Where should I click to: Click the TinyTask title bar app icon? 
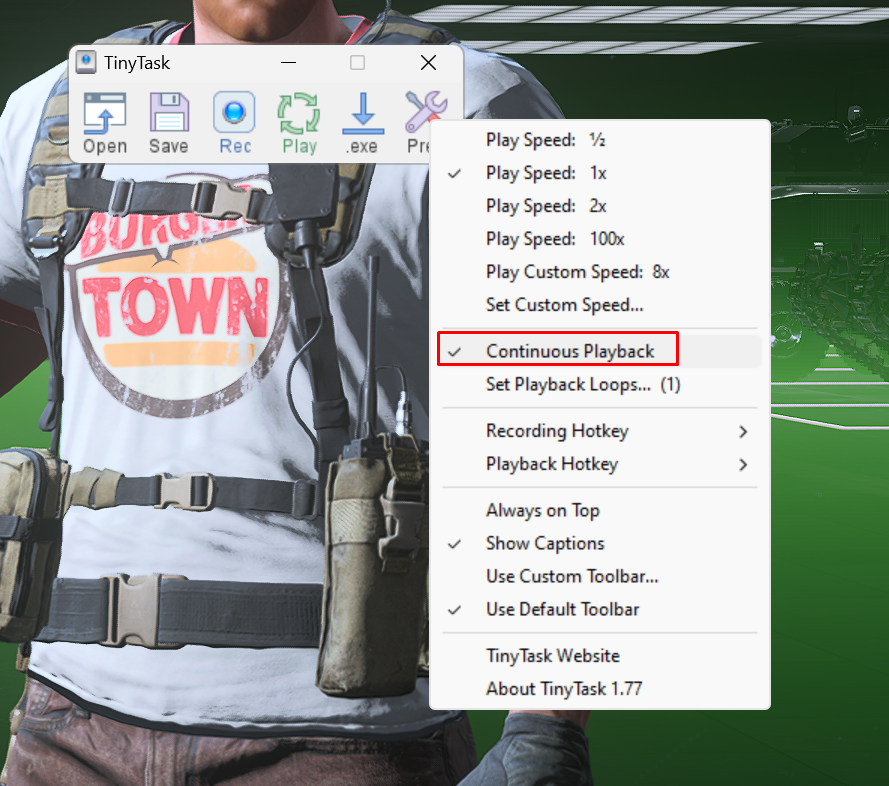point(86,62)
